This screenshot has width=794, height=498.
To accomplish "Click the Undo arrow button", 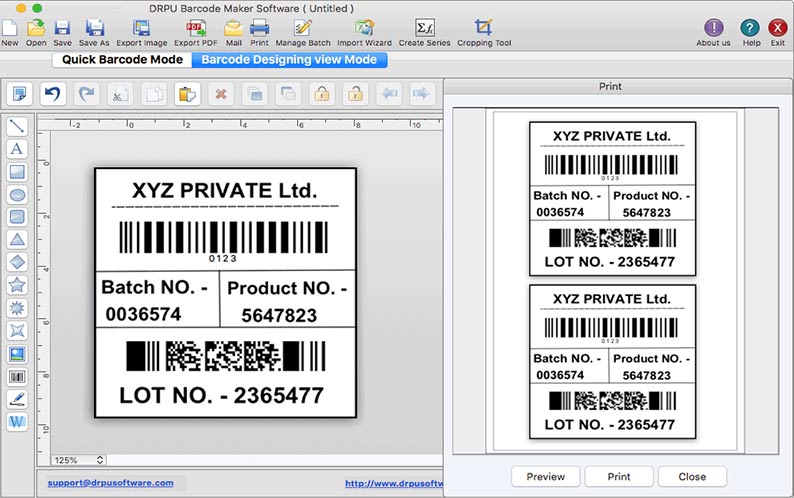I will pyautogui.click(x=53, y=94).
